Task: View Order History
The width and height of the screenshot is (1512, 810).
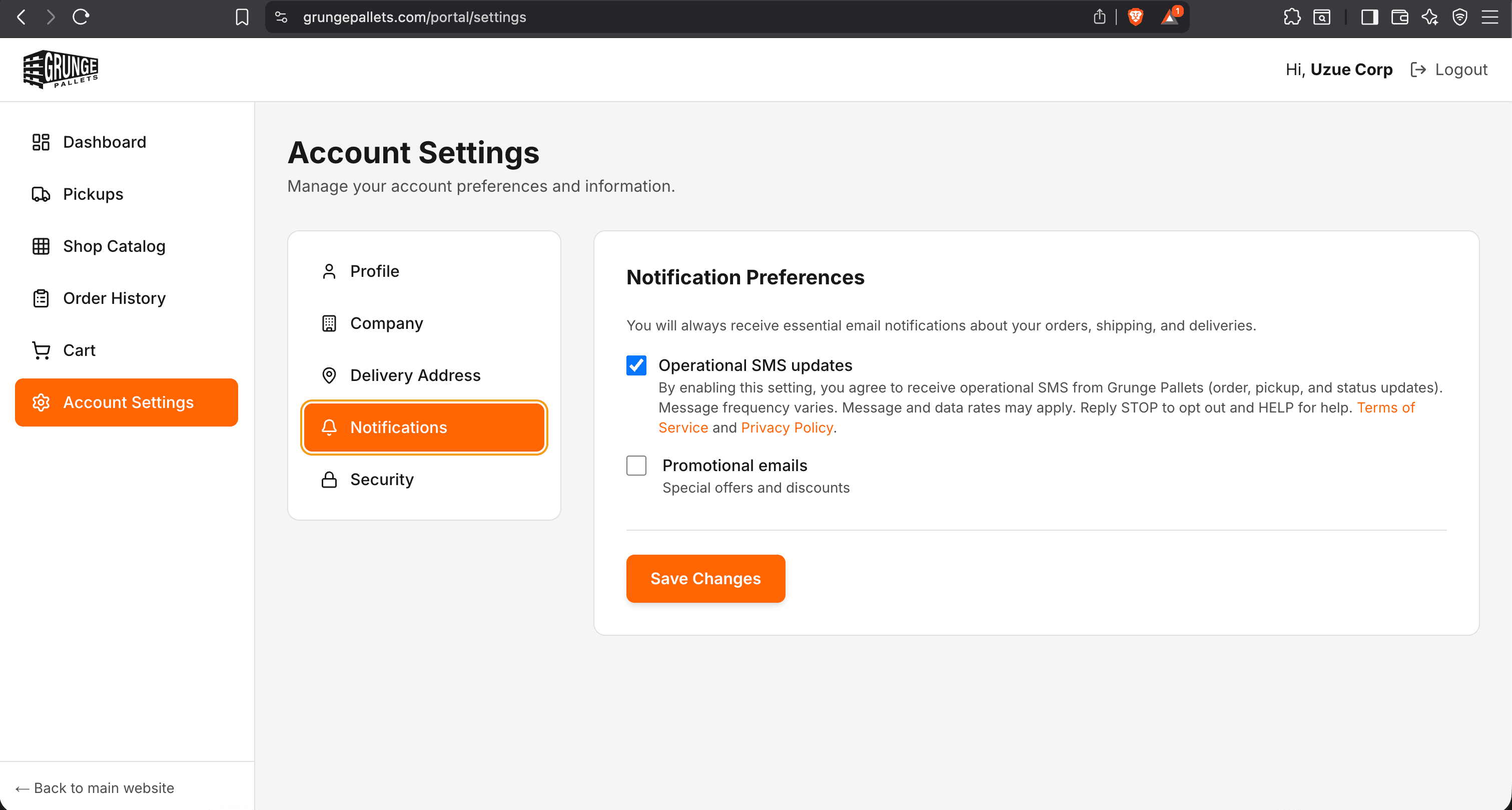Action: (114, 298)
